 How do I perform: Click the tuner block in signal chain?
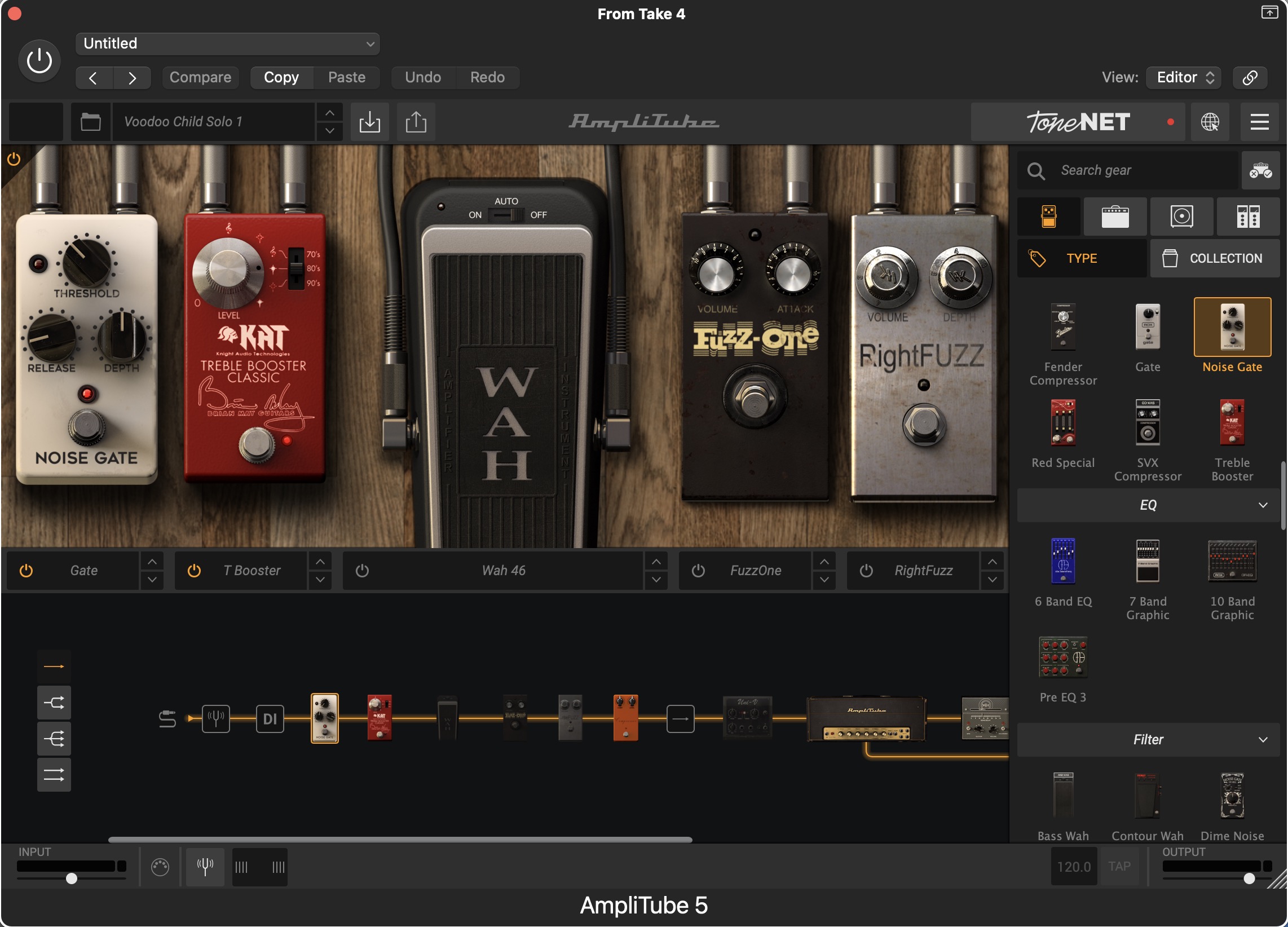tap(216, 719)
